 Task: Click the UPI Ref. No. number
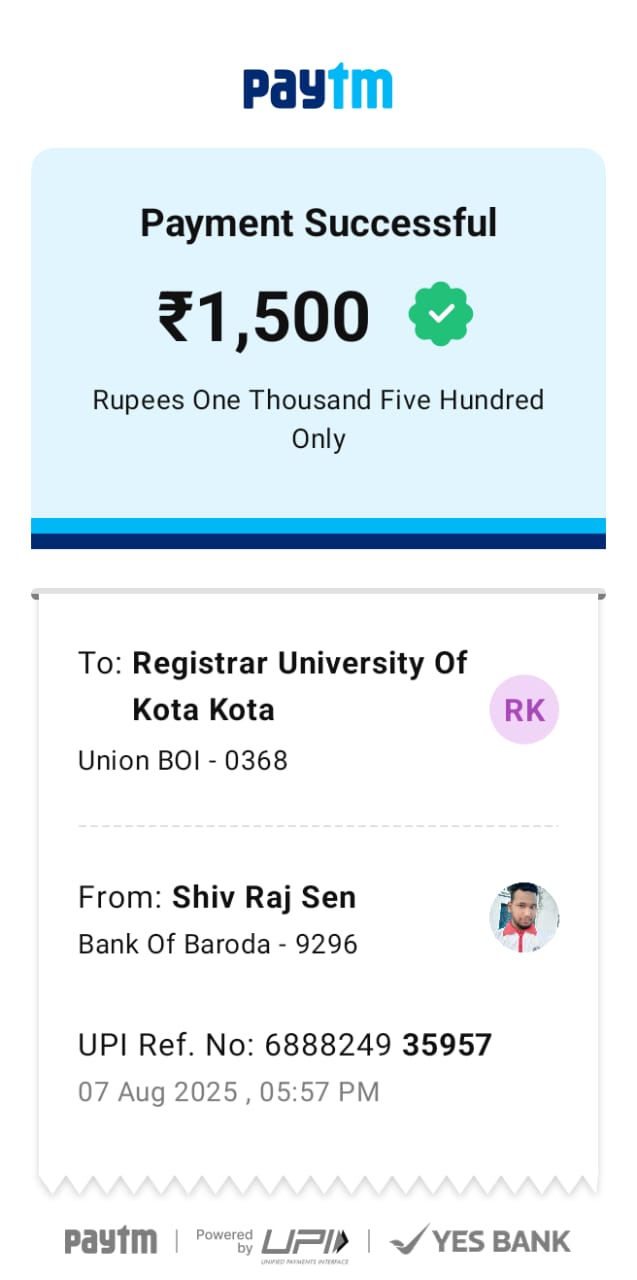pos(378,1045)
